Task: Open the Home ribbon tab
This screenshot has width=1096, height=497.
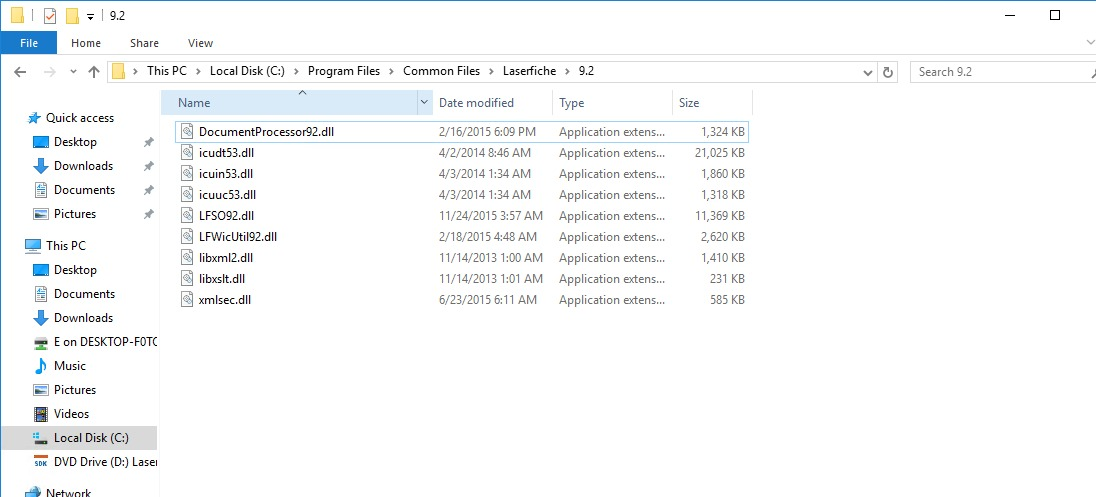Action: [86, 43]
